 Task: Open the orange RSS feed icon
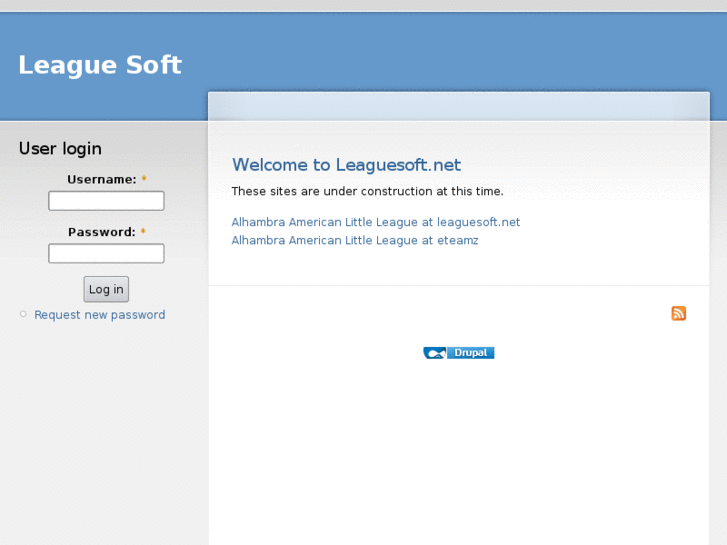coord(678,314)
